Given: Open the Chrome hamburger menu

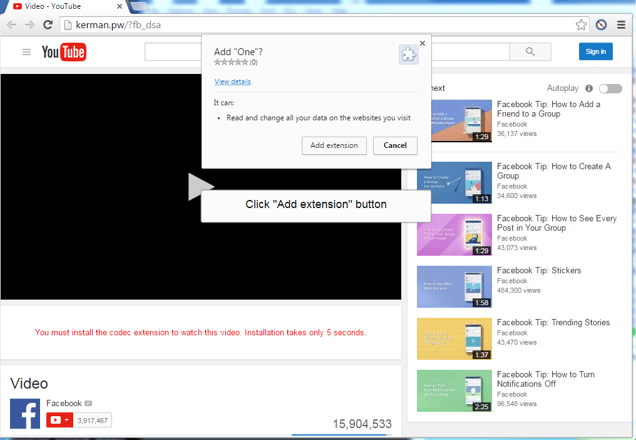Looking at the screenshot, I should [622, 24].
